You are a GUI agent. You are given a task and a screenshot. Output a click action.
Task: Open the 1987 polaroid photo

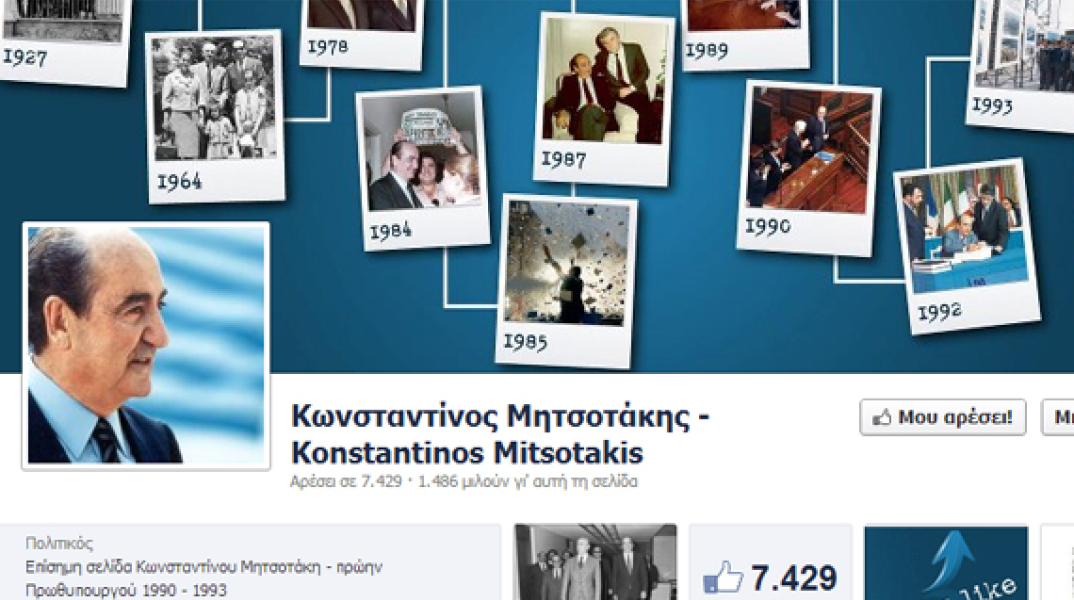pos(603,99)
